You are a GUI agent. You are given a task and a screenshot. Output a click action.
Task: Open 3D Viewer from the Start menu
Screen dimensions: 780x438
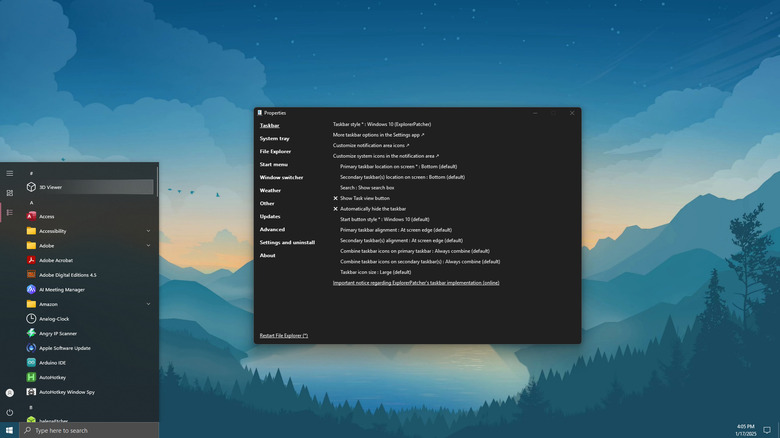[50, 187]
